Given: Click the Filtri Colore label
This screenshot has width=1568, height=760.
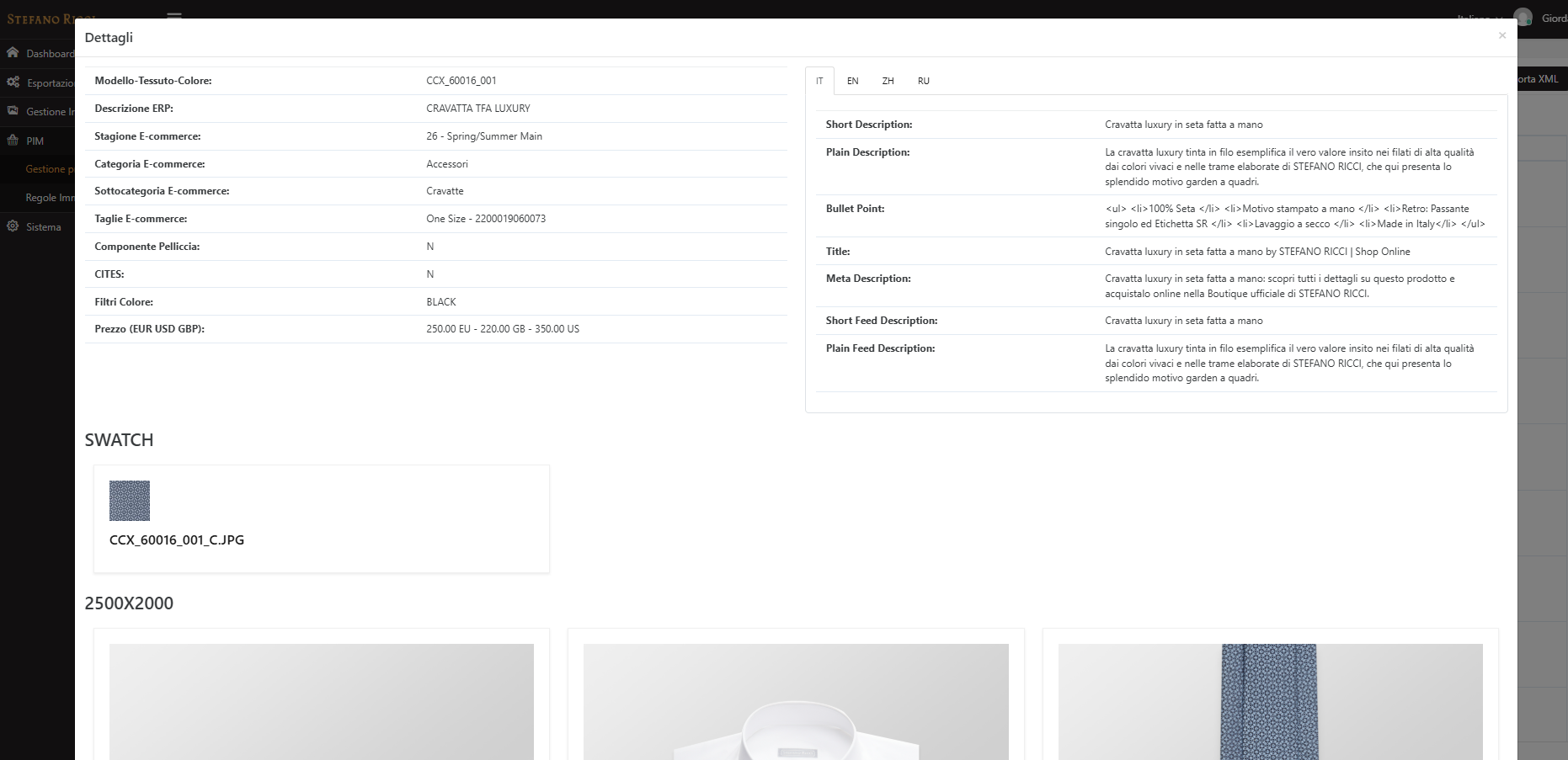Looking at the screenshot, I should pyautogui.click(x=124, y=302).
